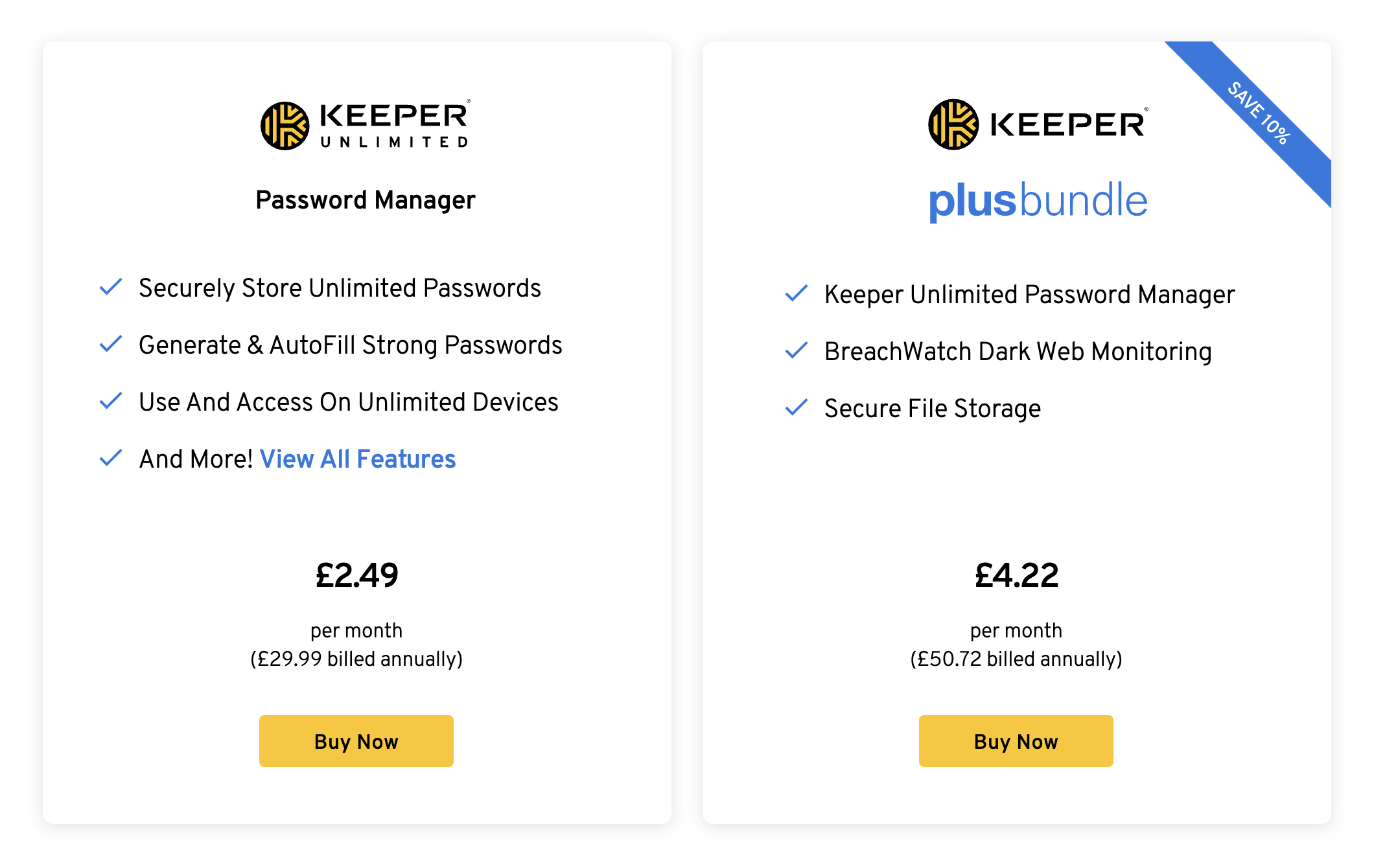Click the plusbundle heading text

[1038, 200]
